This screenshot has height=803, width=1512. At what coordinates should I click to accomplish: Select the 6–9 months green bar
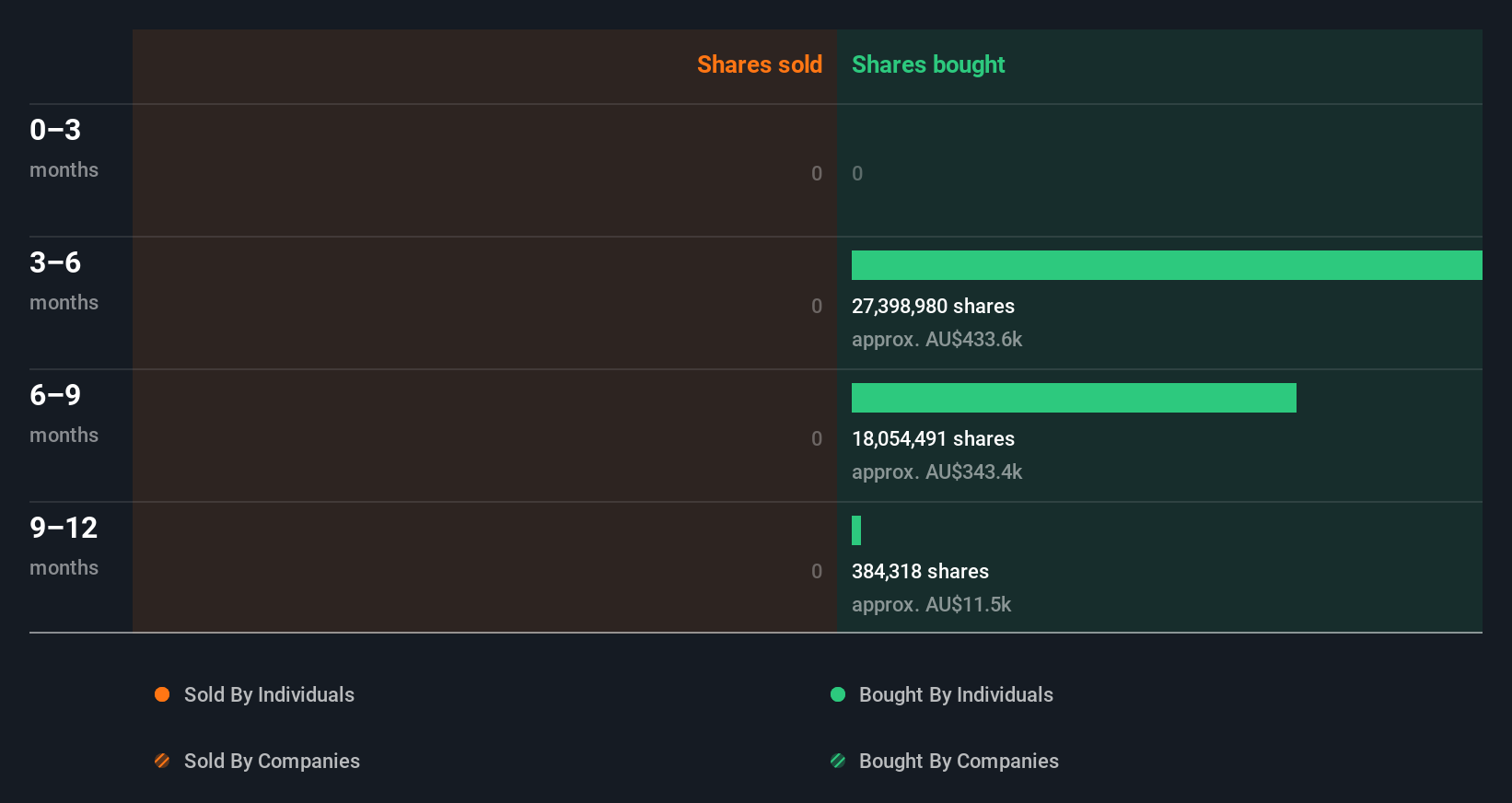pyautogui.click(x=1074, y=398)
